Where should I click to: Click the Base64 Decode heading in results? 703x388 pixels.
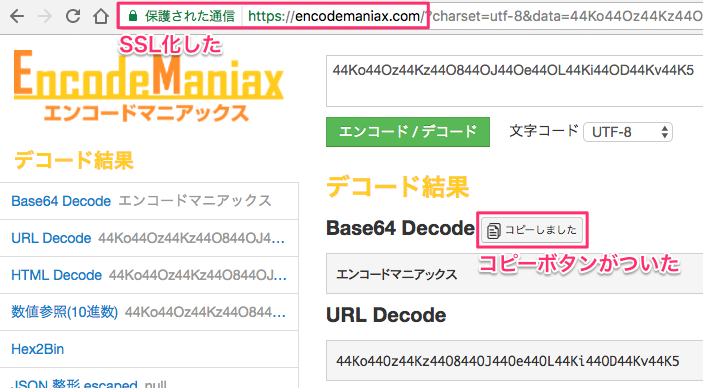[400, 228]
